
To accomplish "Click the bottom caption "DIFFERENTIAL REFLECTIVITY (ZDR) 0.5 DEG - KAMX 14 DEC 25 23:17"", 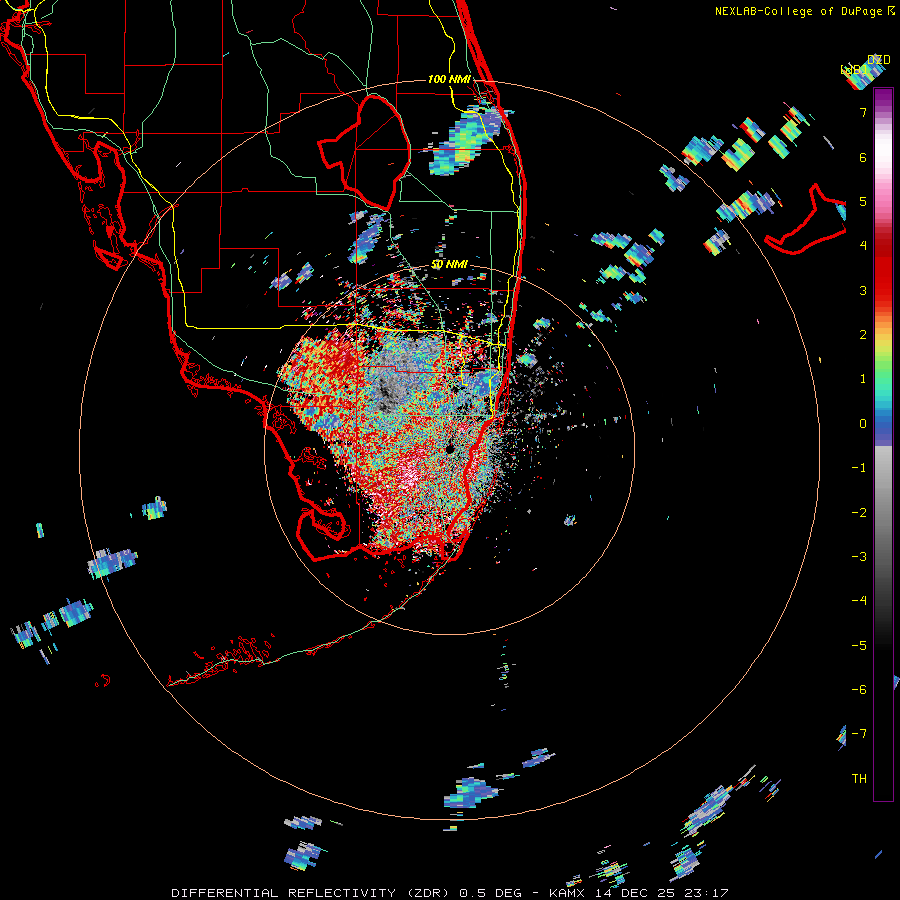I will (x=450, y=893).
